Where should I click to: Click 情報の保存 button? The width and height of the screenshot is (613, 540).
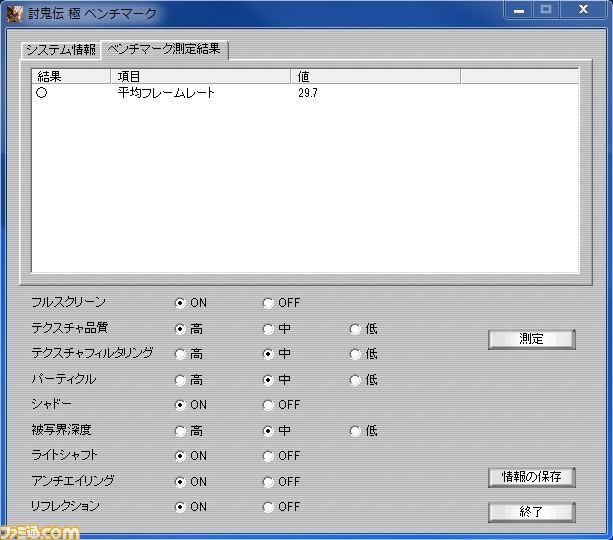point(532,477)
